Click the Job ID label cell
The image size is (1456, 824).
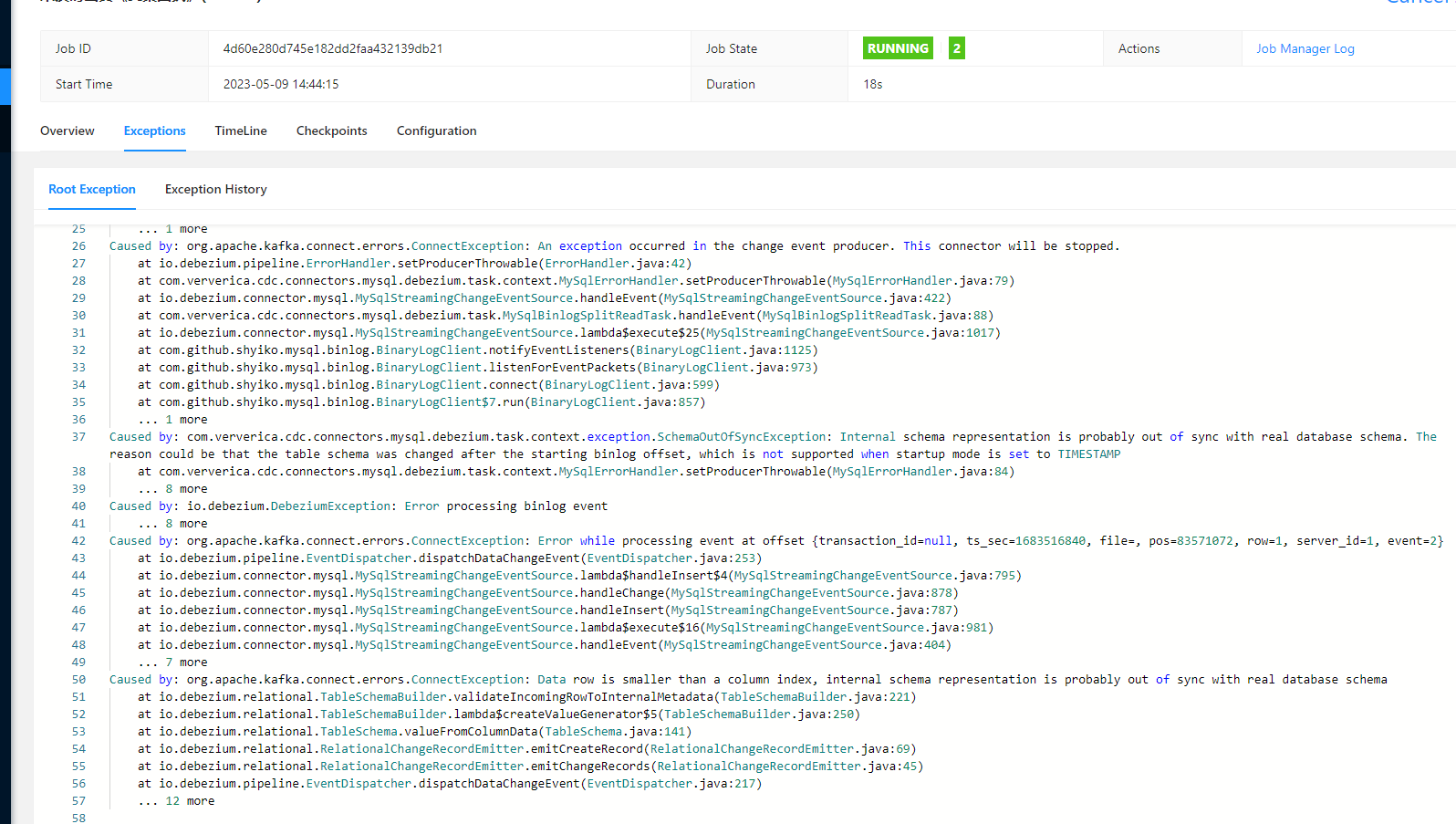click(124, 48)
